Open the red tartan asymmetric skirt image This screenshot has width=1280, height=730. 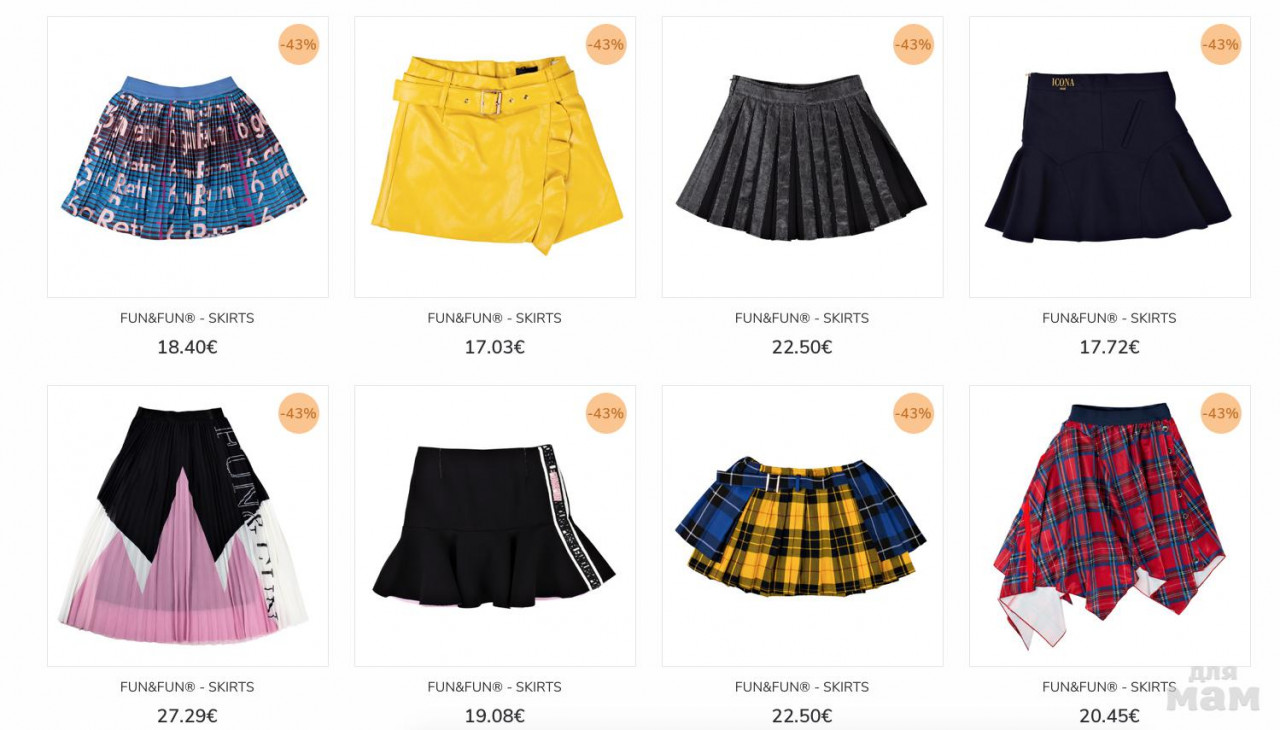(x=1110, y=526)
